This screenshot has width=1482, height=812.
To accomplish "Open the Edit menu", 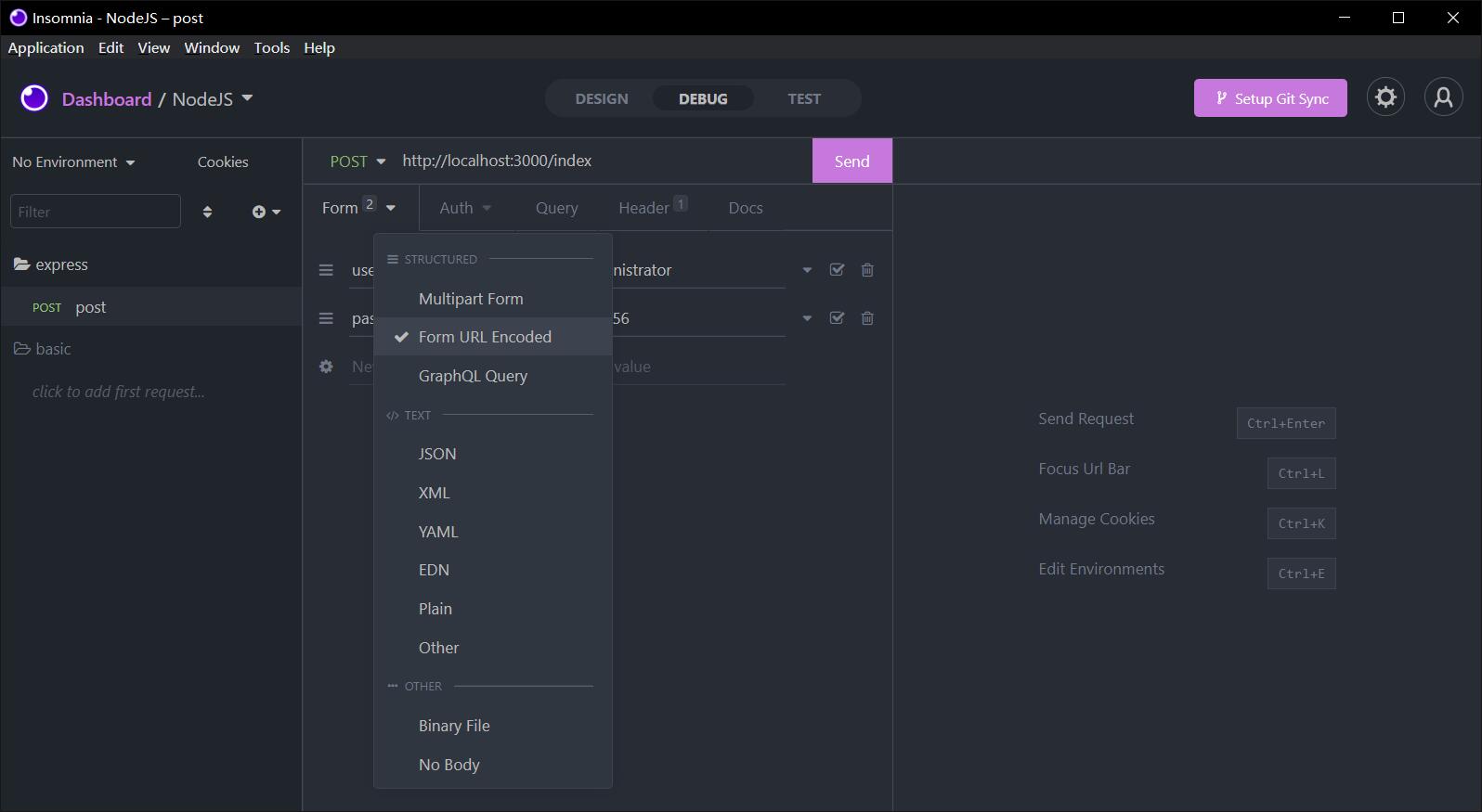I will 110,47.
